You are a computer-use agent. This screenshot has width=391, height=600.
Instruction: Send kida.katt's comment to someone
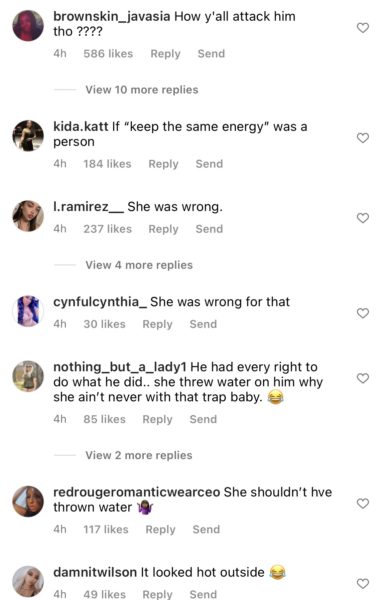tap(209, 164)
